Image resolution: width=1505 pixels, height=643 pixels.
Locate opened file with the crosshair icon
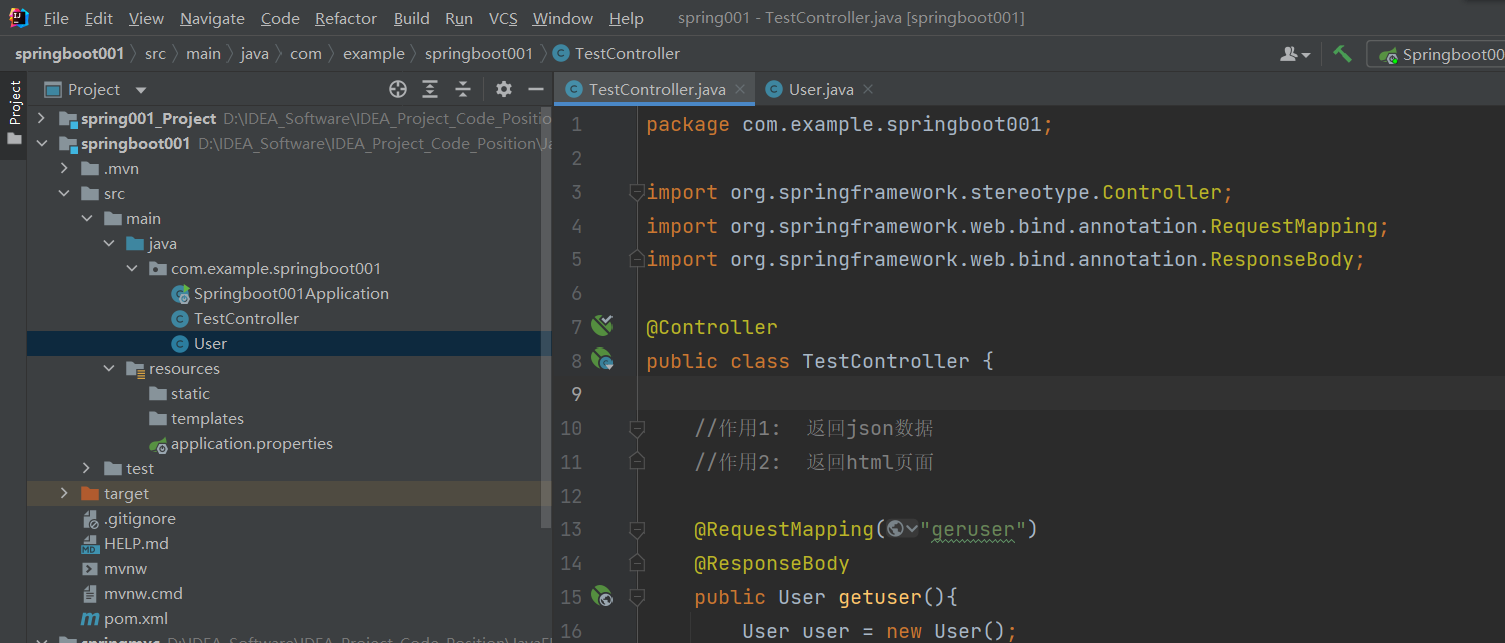point(397,89)
